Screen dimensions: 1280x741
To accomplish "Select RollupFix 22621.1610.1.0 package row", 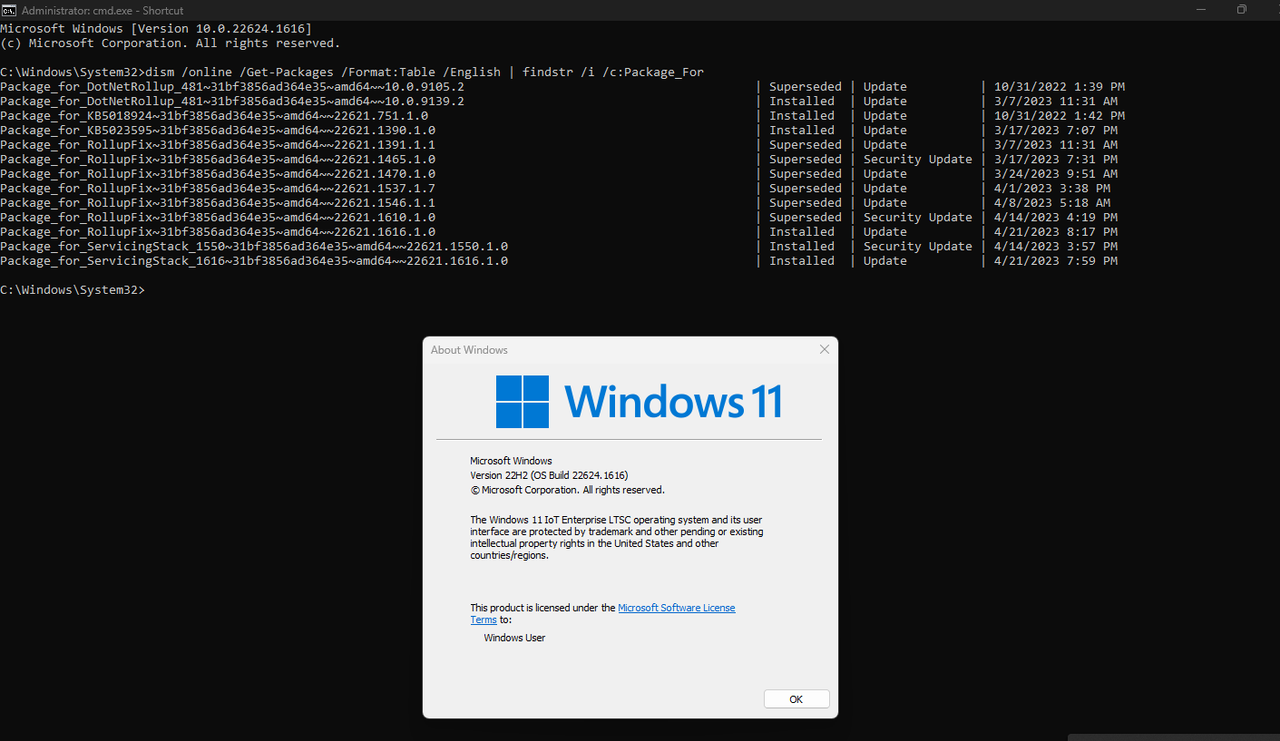I will pyautogui.click(x=559, y=217).
